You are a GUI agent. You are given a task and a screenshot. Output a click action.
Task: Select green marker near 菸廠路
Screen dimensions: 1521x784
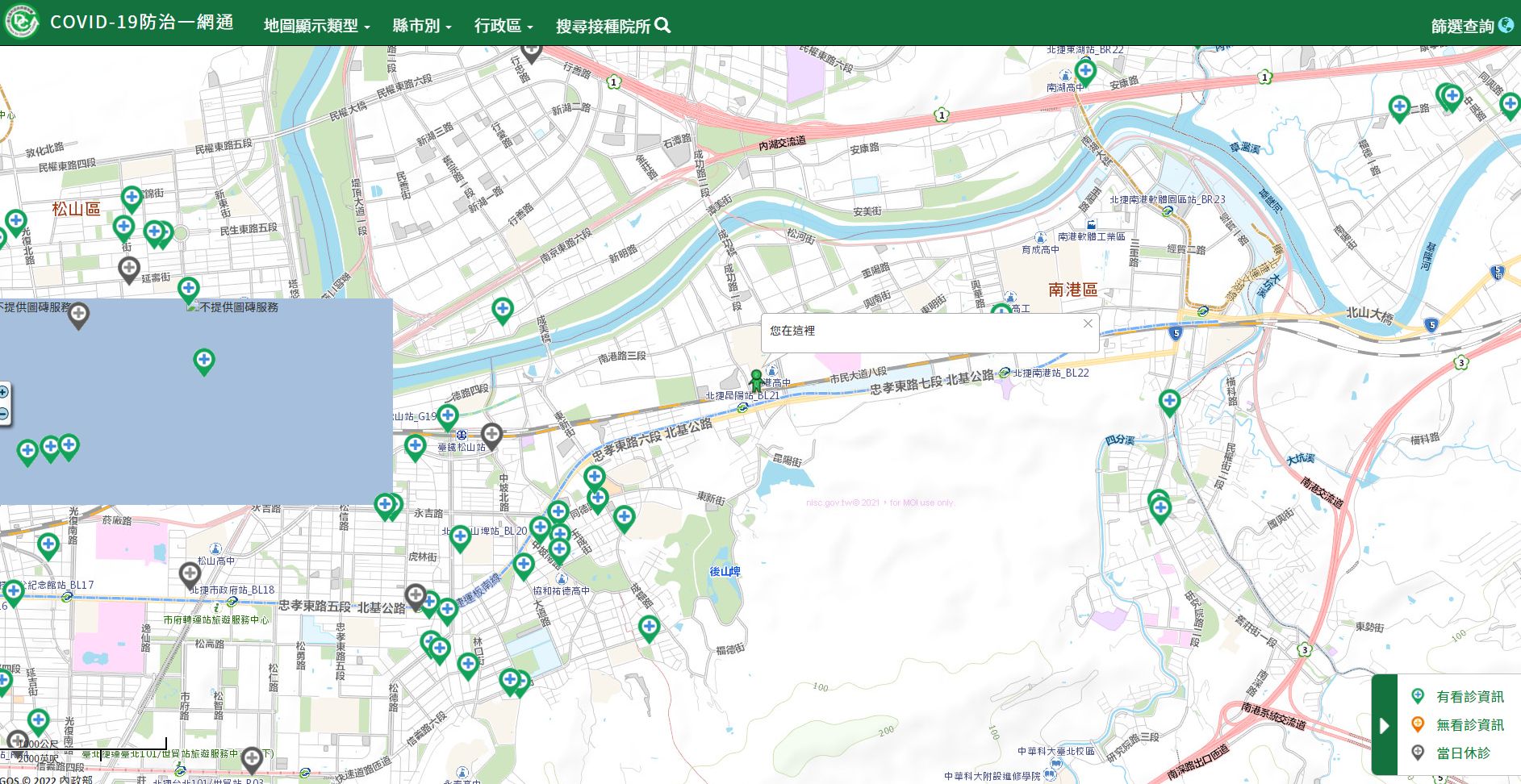[x=48, y=548]
